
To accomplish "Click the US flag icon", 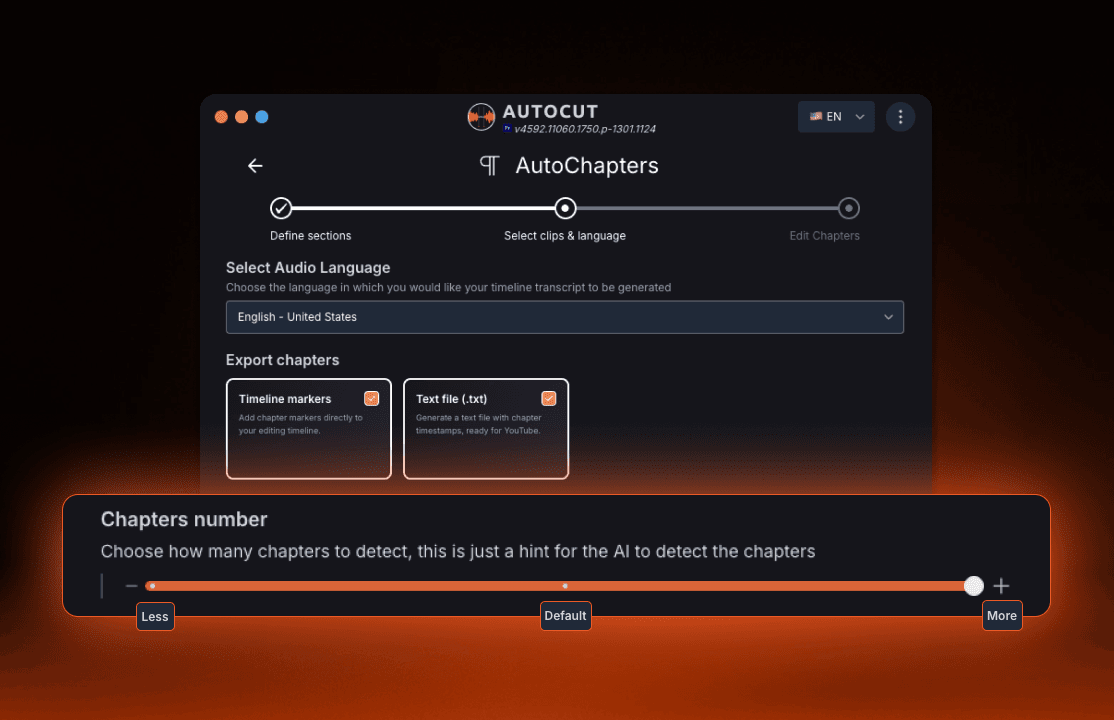I will pos(816,117).
